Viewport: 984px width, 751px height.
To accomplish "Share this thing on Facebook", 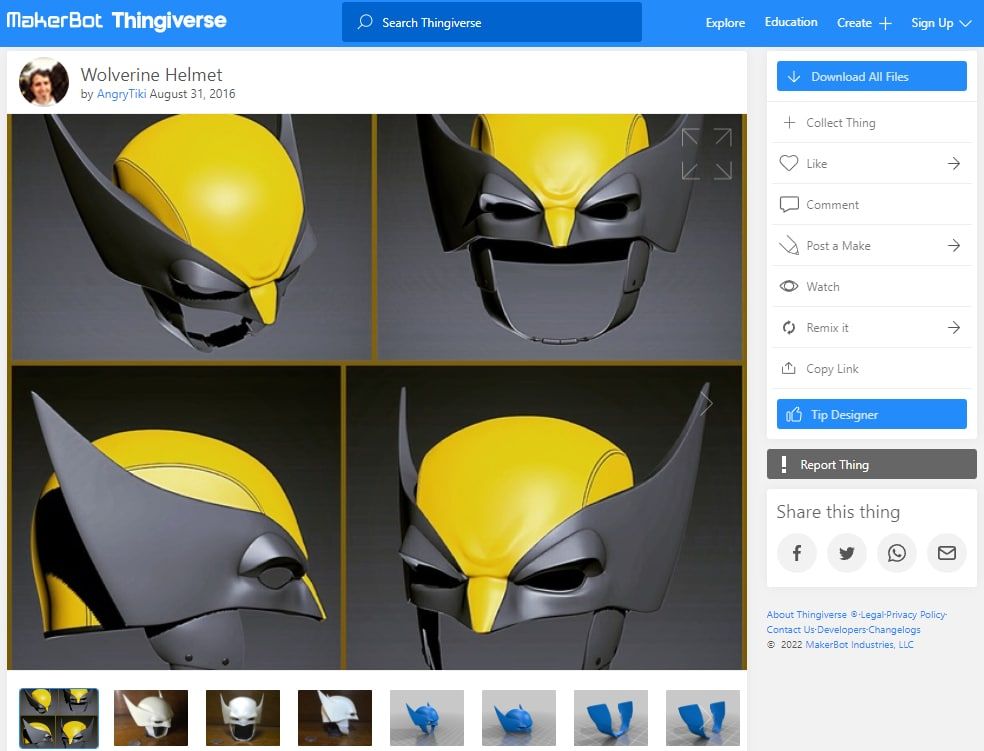I will (797, 553).
